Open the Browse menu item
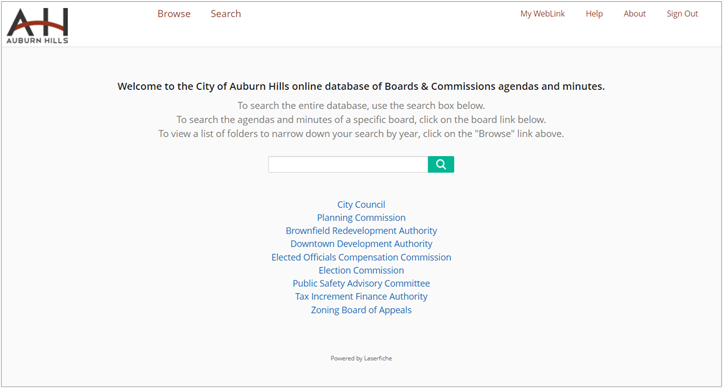723x388 pixels. (174, 14)
